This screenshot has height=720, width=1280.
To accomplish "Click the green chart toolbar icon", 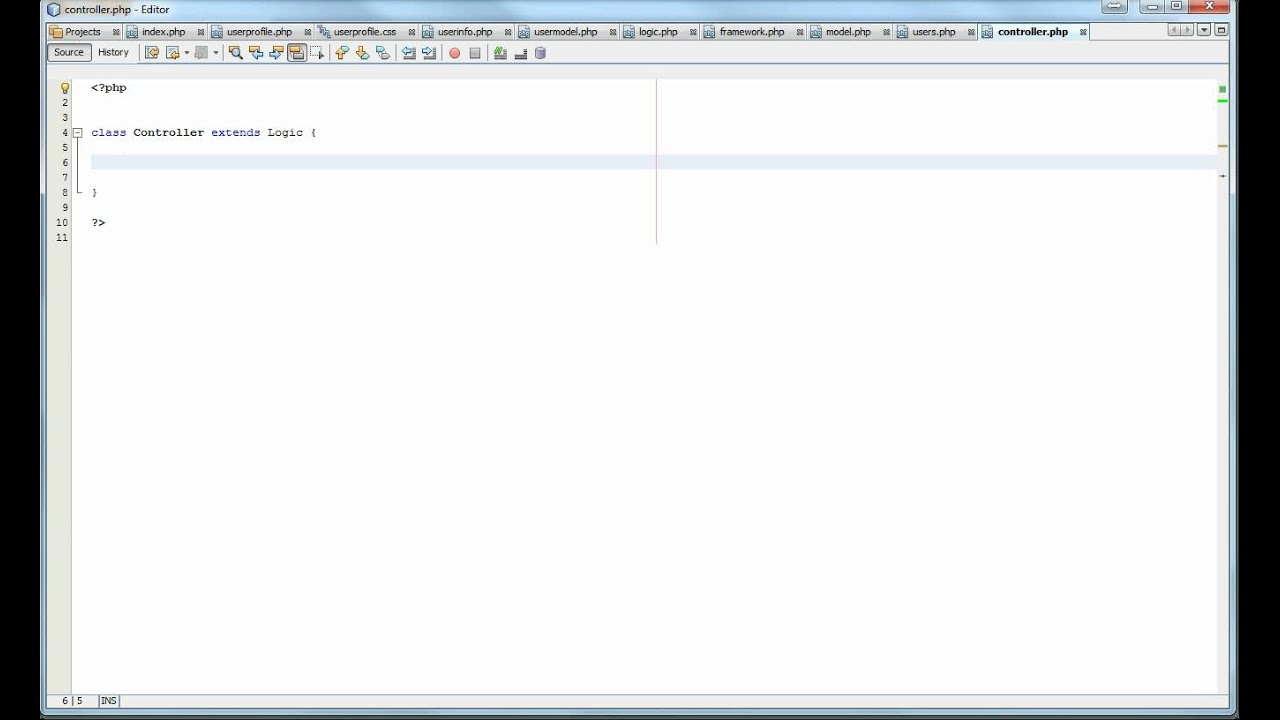I will [500, 52].
